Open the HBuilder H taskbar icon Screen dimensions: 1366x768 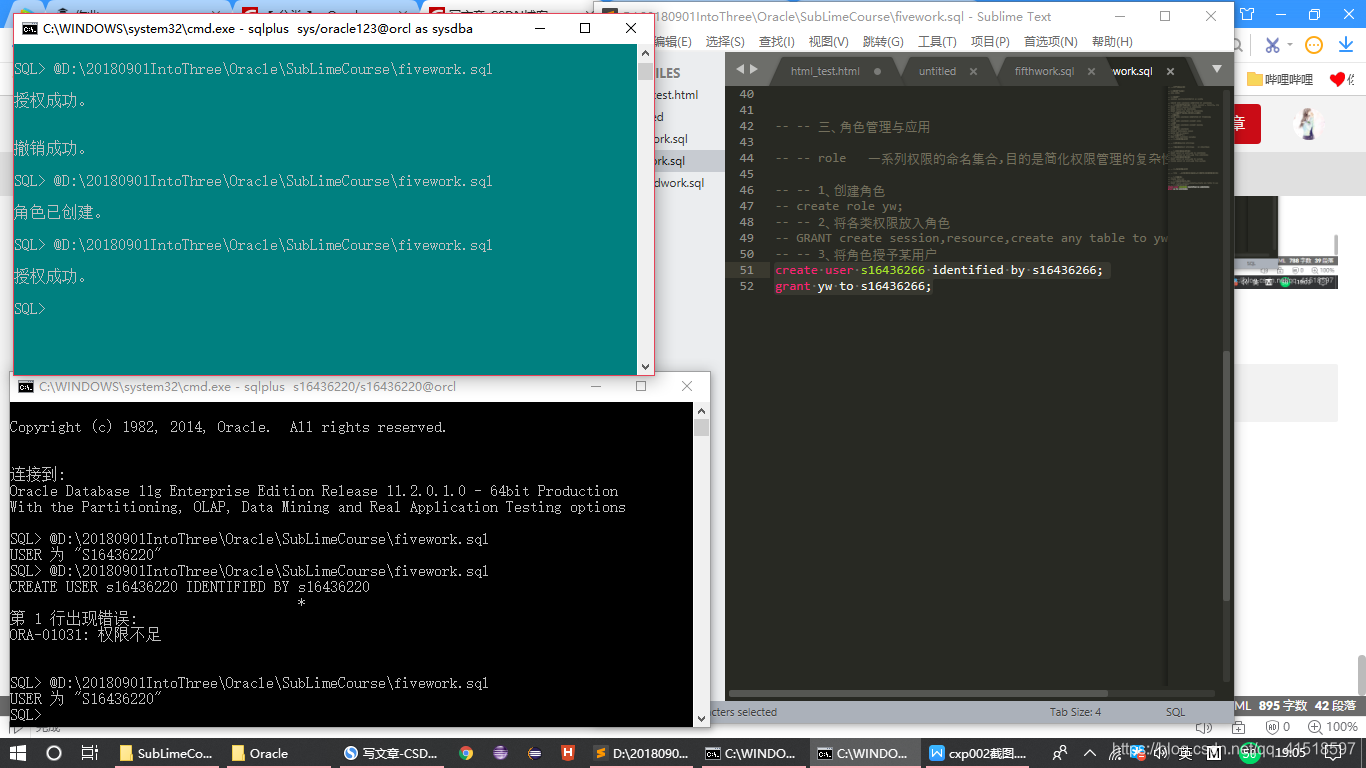(x=567, y=753)
